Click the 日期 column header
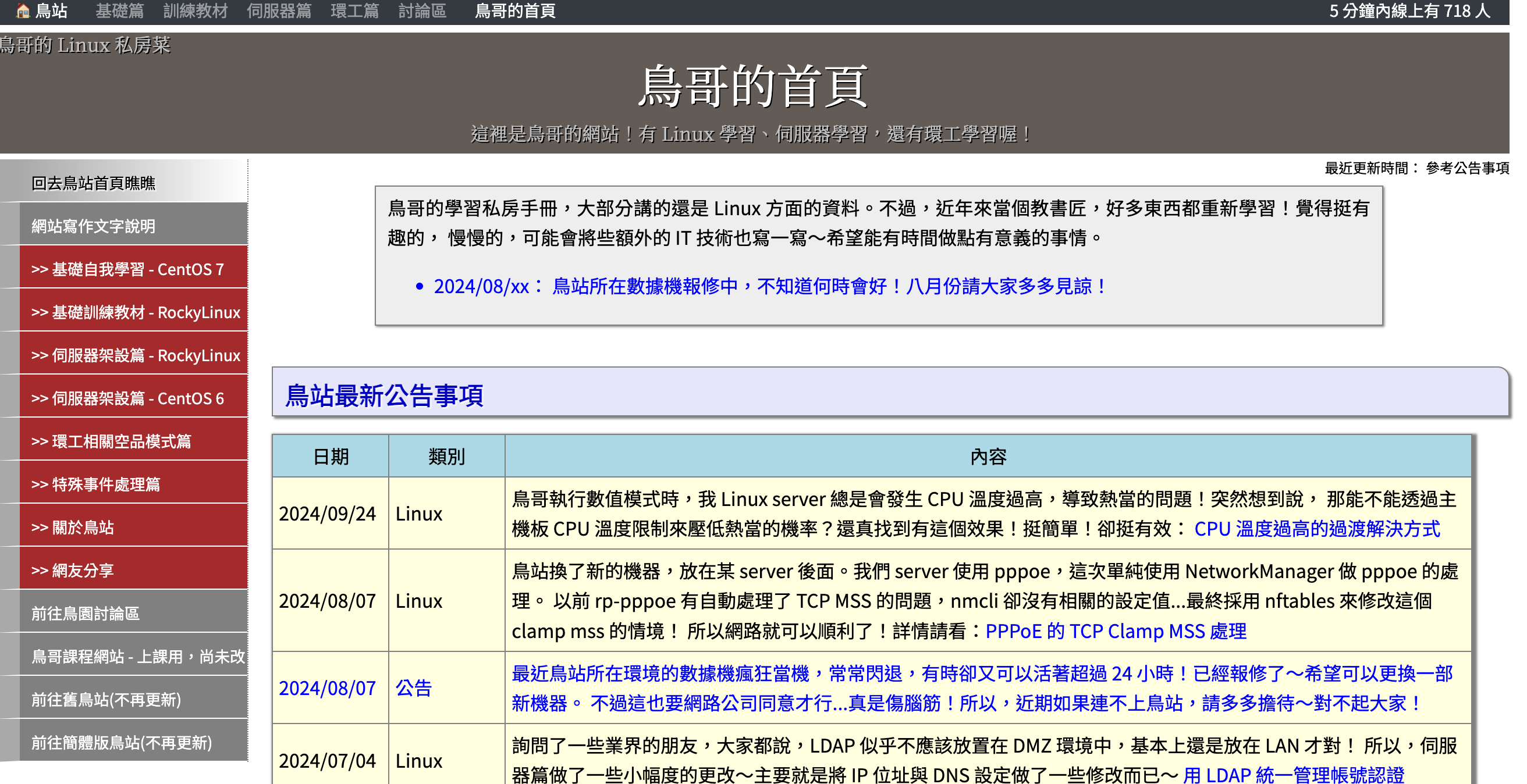 (x=331, y=457)
